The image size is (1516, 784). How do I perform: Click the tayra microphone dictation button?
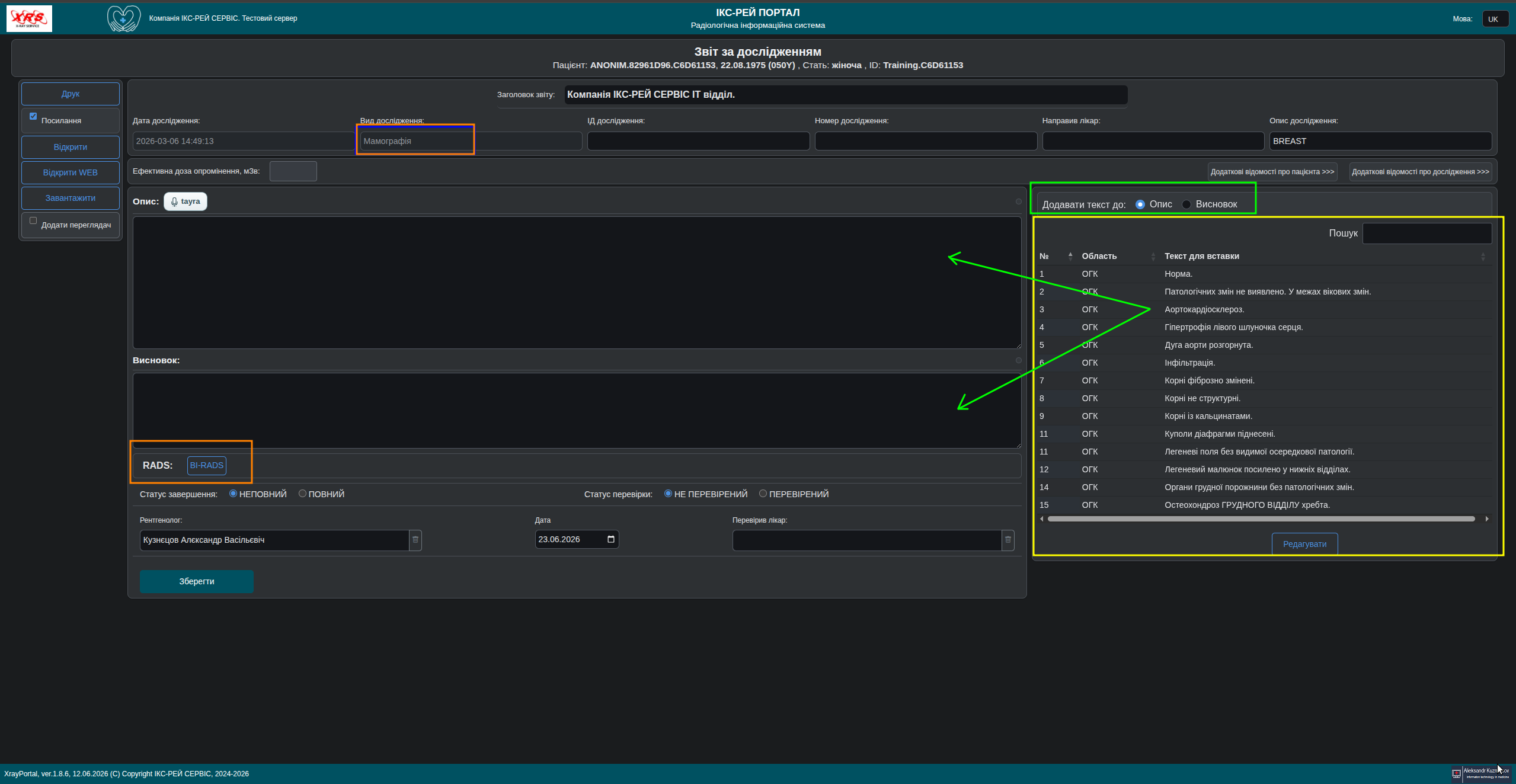tap(185, 201)
